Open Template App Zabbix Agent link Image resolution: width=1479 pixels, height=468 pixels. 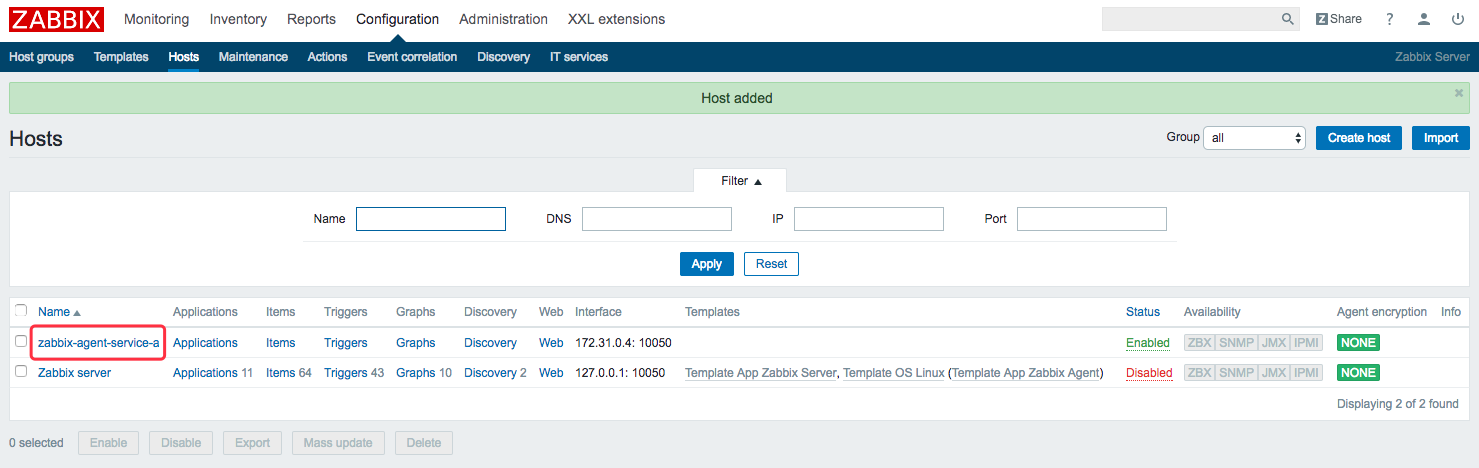1026,373
